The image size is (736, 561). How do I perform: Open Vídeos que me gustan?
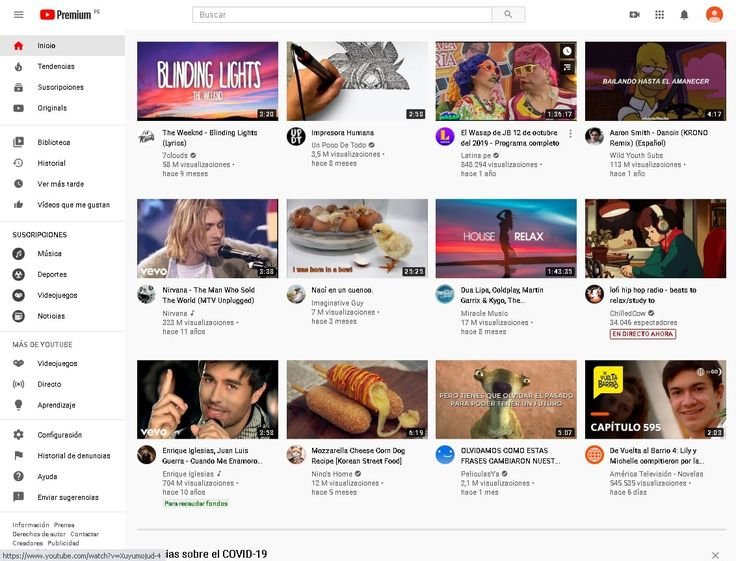[x=62, y=204]
